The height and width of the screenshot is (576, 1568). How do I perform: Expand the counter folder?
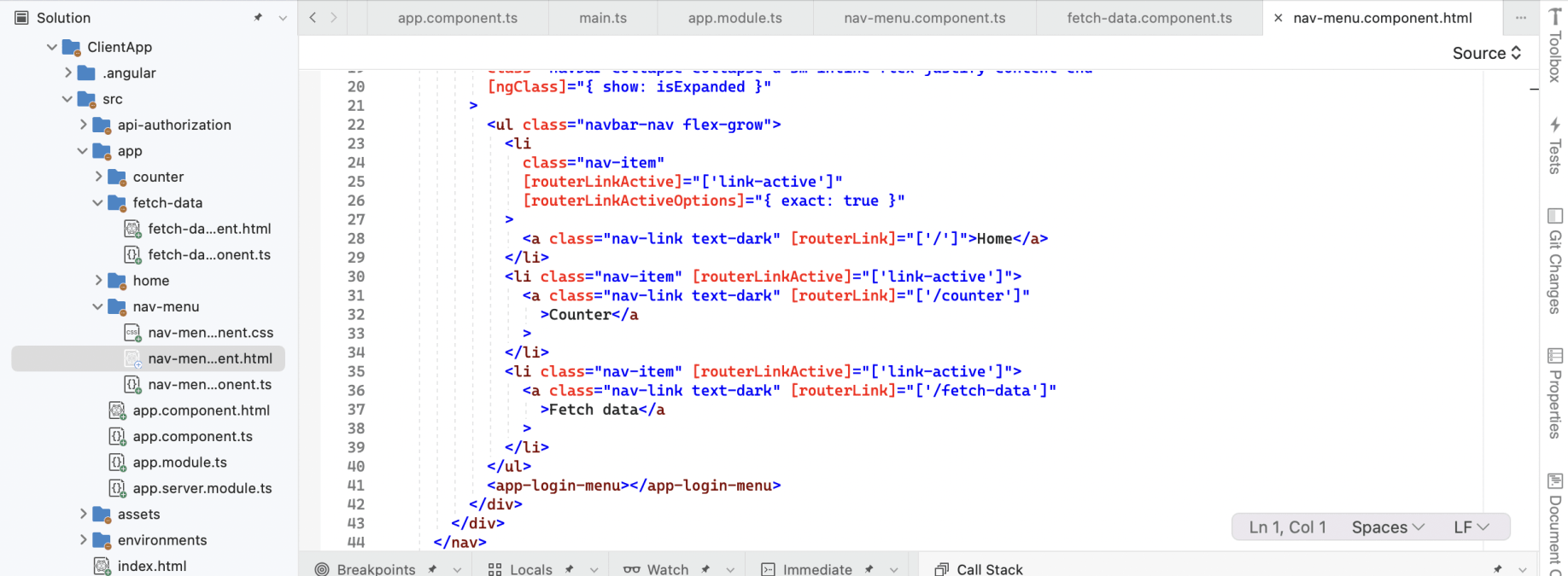pos(99,177)
